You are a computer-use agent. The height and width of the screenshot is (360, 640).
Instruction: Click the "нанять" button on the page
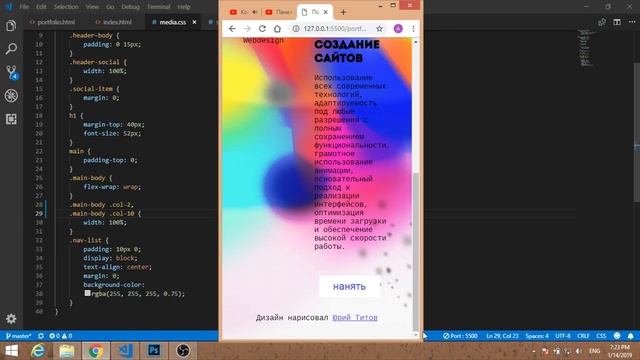[349, 287]
